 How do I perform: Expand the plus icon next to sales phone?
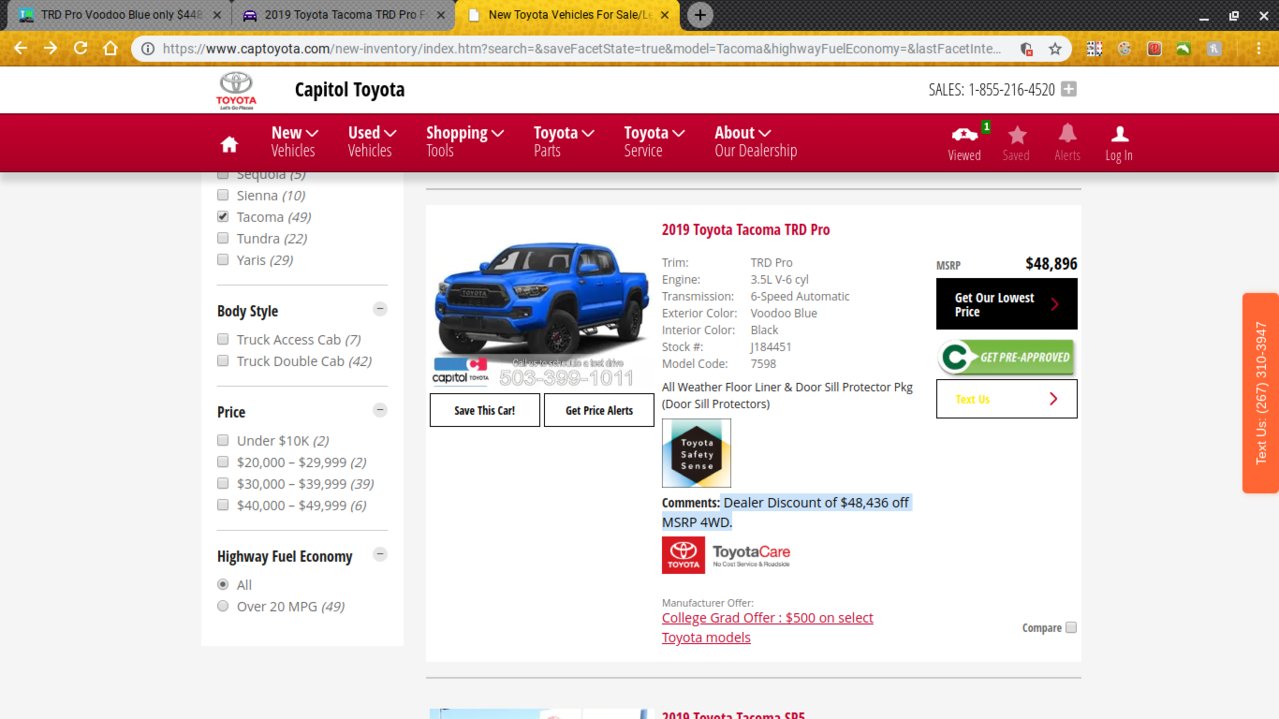1069,89
